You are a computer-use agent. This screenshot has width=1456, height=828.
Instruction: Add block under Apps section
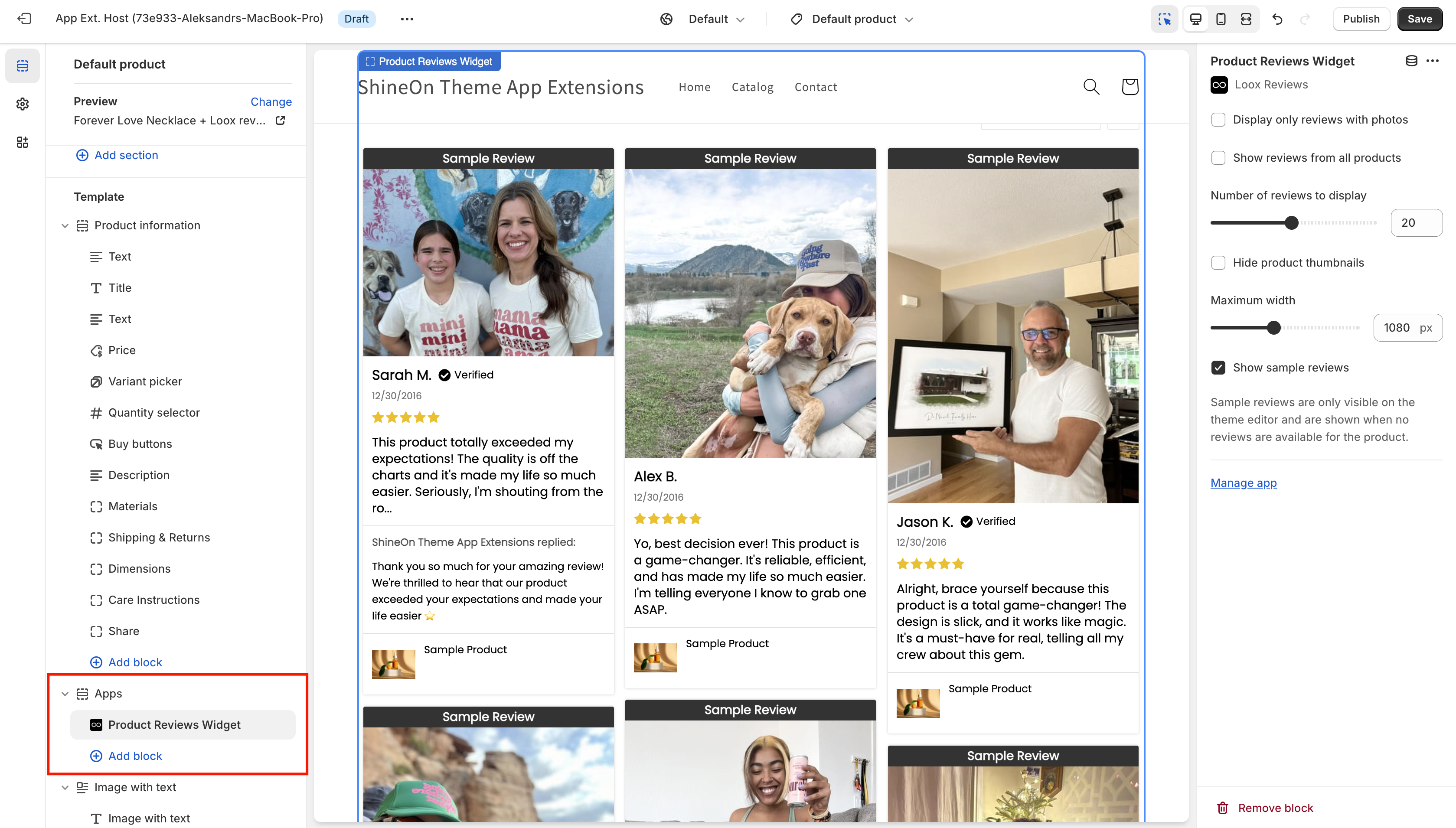click(x=126, y=756)
